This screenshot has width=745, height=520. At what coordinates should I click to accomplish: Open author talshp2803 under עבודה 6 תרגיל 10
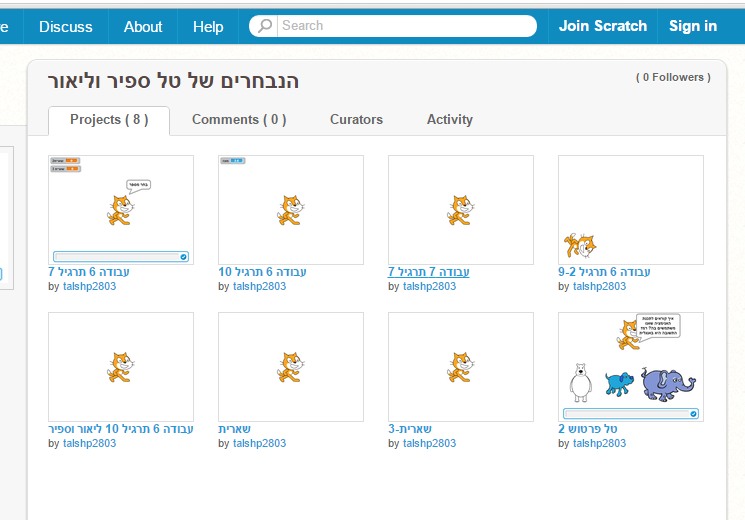259,286
